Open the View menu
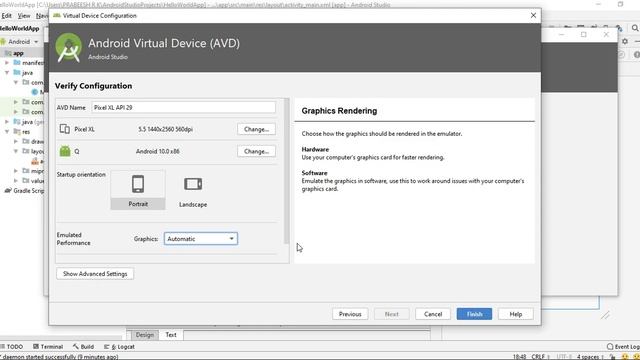 [24, 16]
